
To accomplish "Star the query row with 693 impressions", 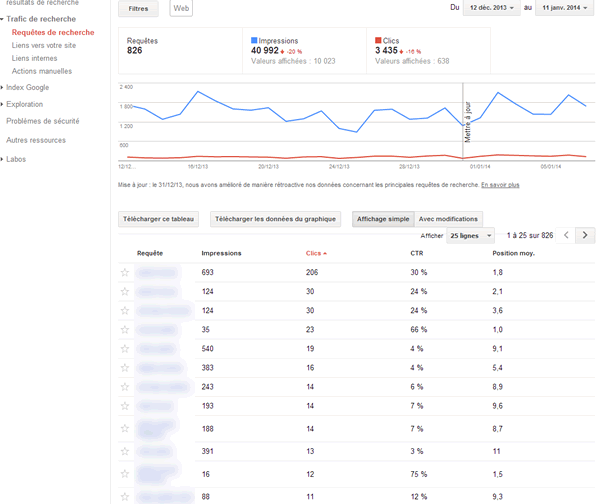I will click(125, 272).
